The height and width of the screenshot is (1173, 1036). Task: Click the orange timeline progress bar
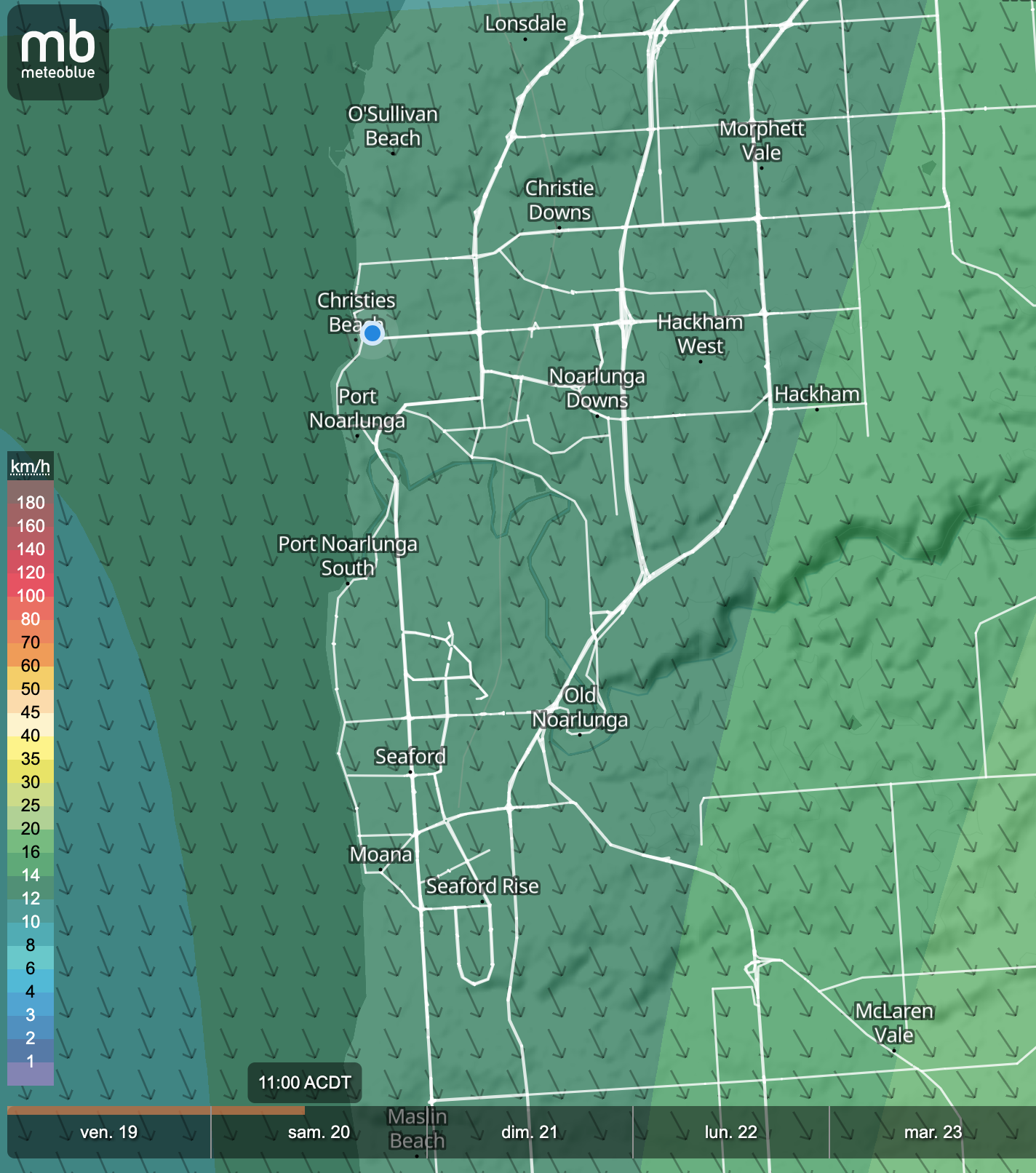pyautogui.click(x=156, y=1110)
